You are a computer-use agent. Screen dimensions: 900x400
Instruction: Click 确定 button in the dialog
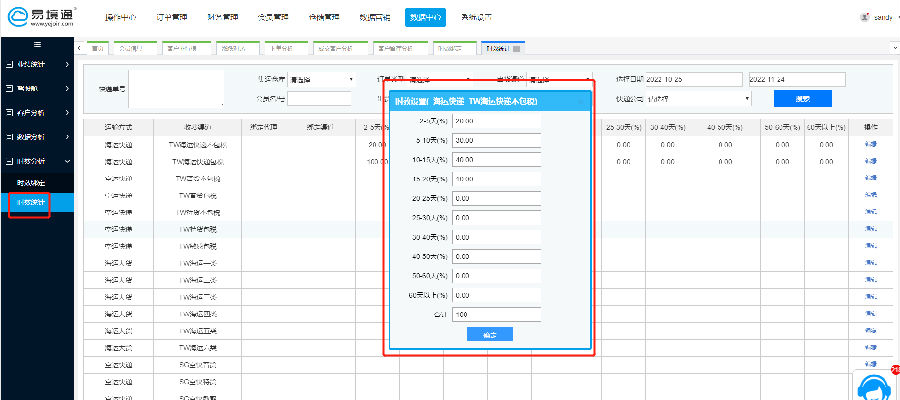[x=489, y=334]
